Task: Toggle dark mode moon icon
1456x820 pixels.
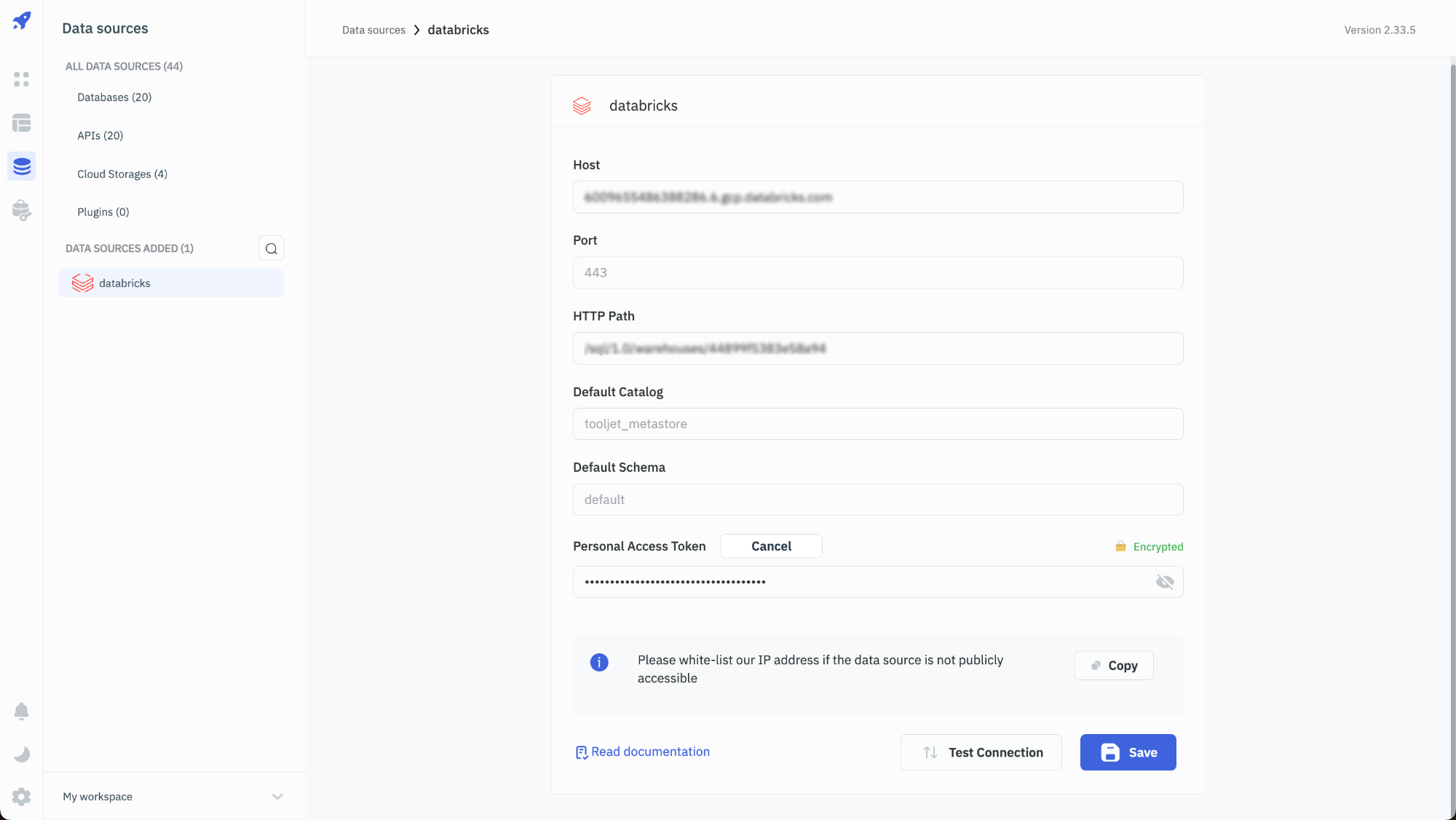Action: (x=22, y=754)
